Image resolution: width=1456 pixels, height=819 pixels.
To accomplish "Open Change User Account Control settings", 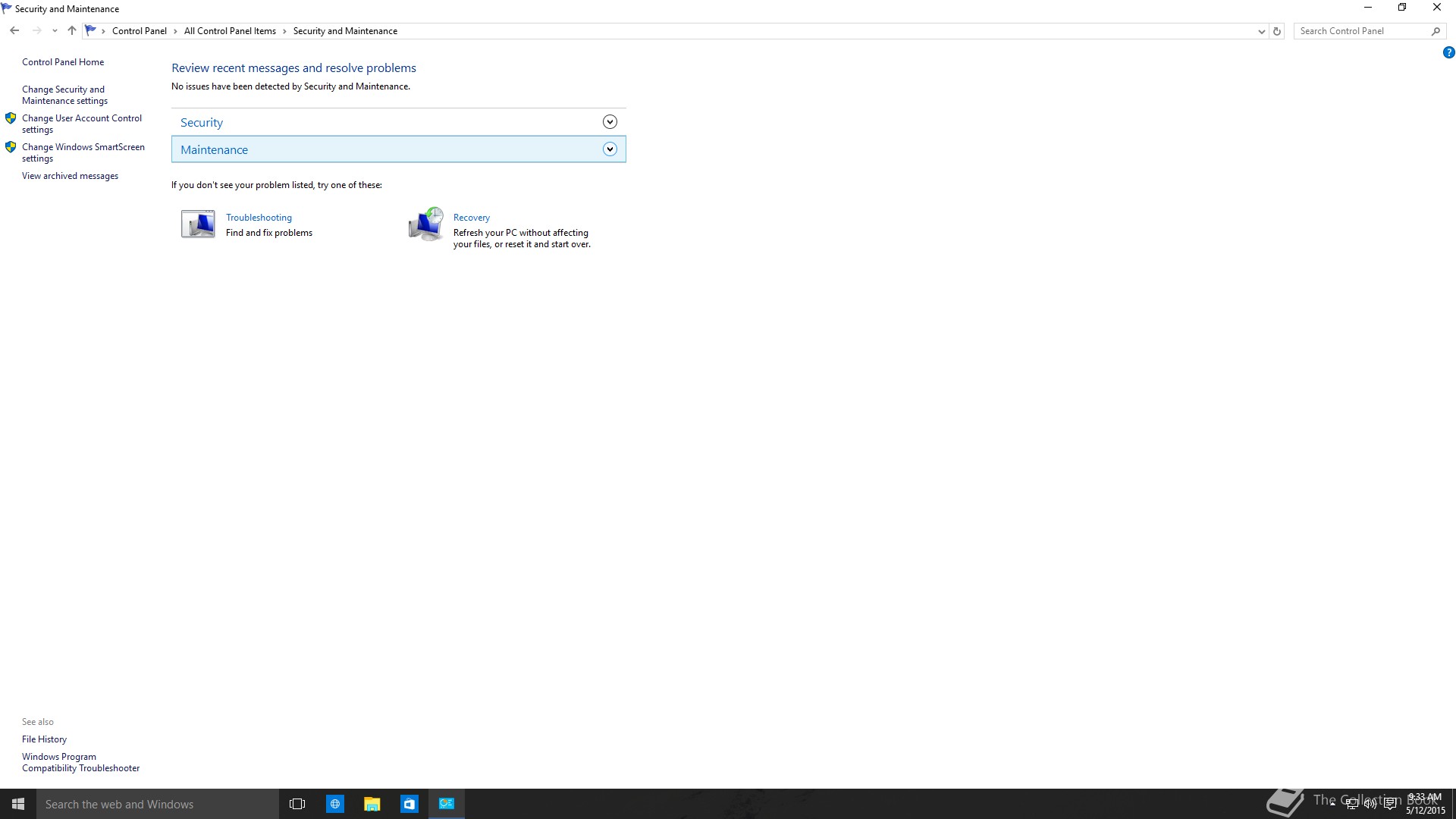I will tap(82, 124).
